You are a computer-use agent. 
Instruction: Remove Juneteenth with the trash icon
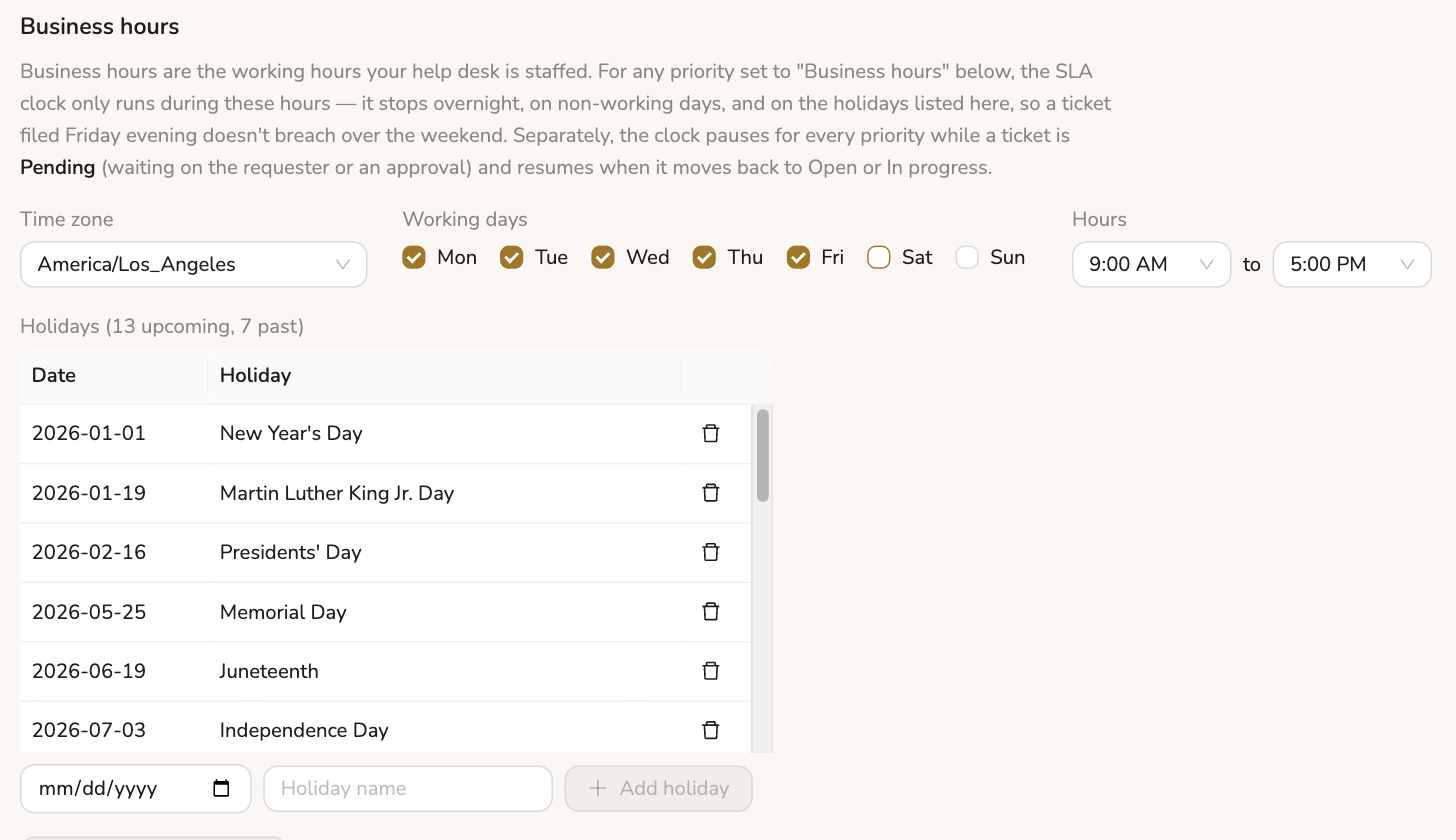pos(711,671)
